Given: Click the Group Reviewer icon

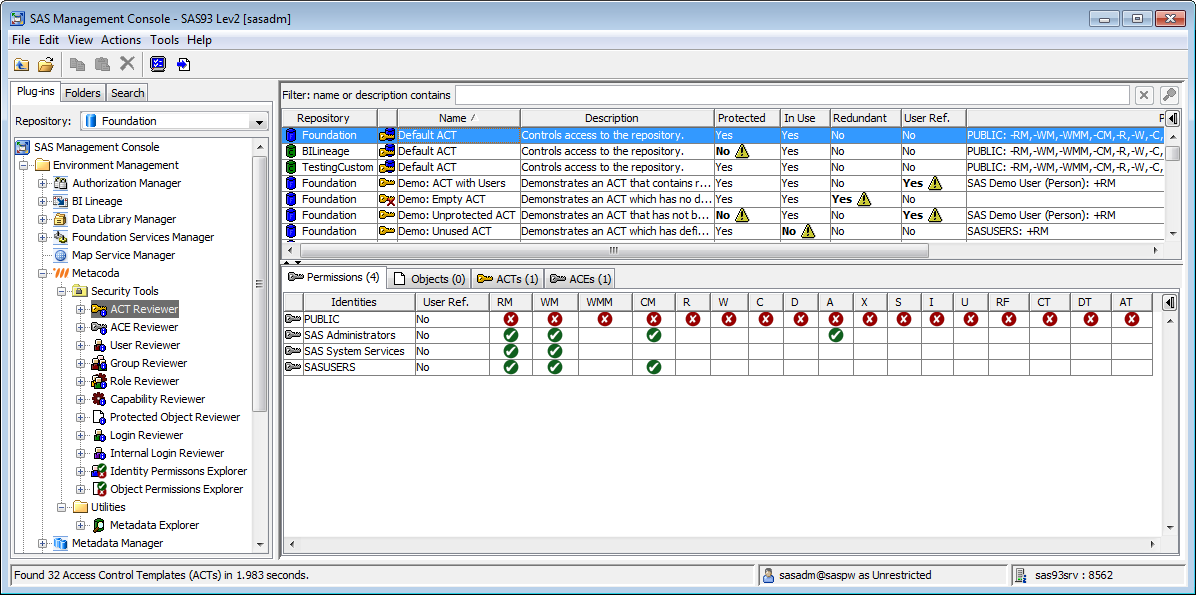Looking at the screenshot, I should 98,363.
